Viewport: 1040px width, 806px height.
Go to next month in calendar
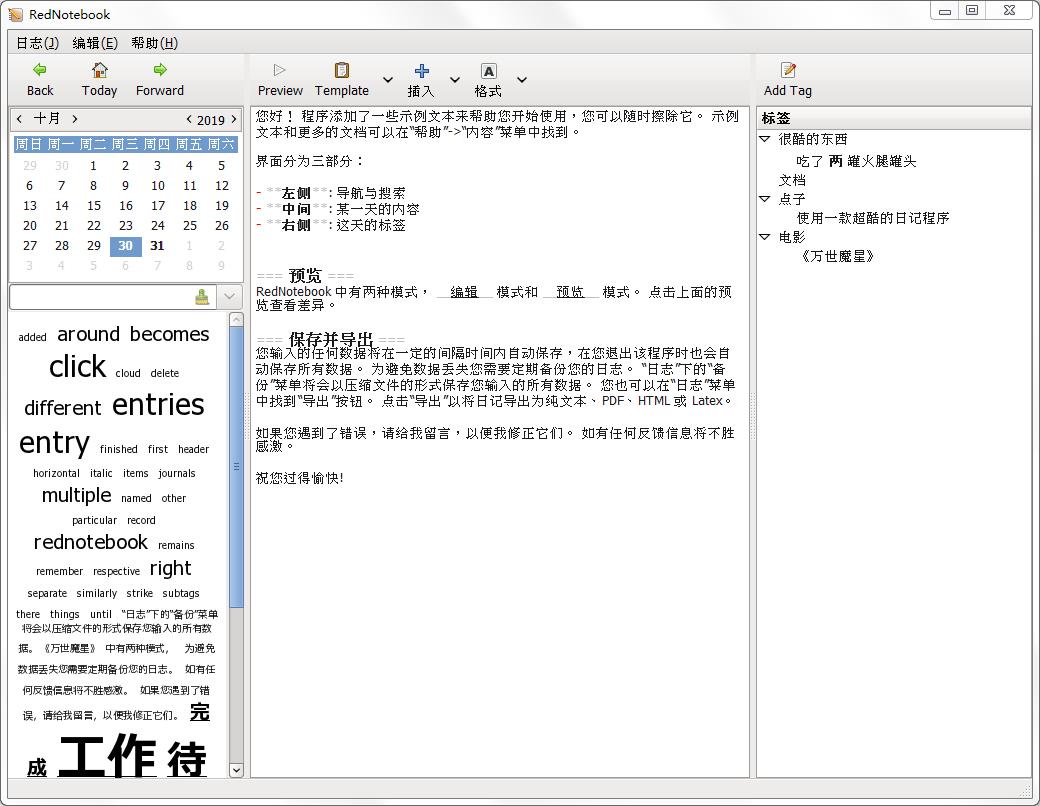click(74, 119)
